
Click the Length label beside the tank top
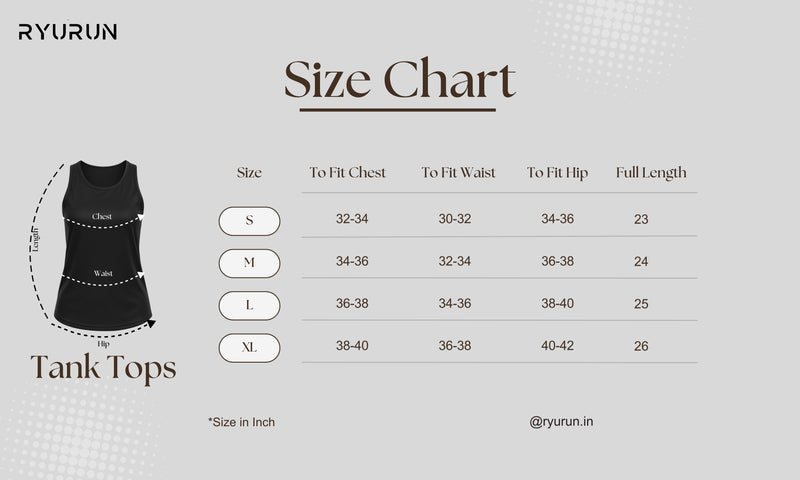[36, 240]
